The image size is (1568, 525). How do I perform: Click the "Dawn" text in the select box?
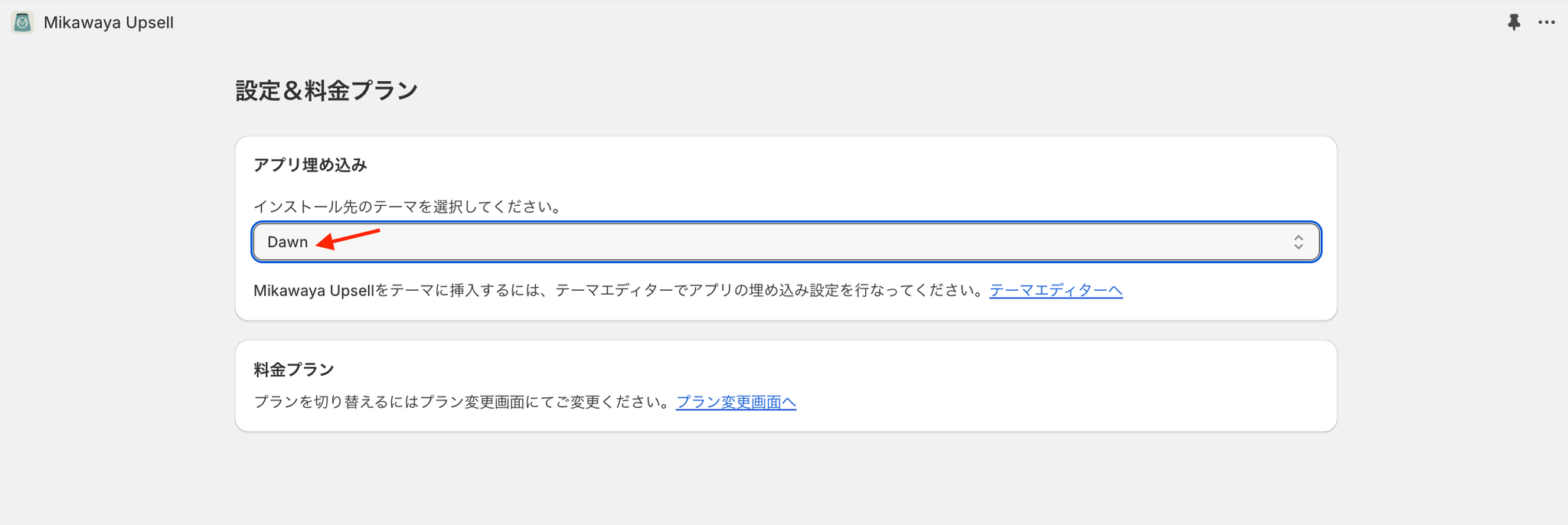coord(287,242)
